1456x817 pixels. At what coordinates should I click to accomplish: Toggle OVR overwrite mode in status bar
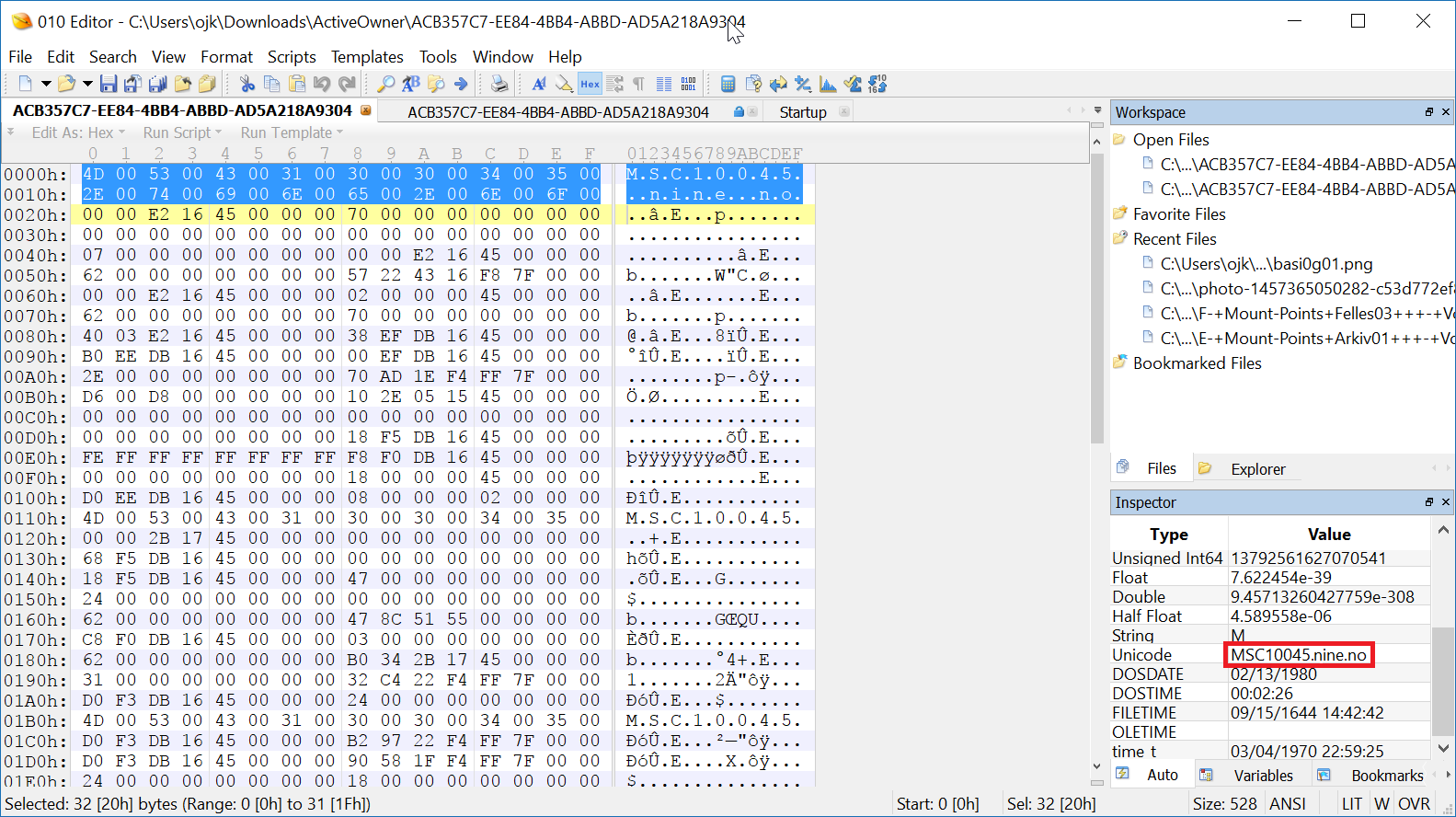coord(1414,804)
